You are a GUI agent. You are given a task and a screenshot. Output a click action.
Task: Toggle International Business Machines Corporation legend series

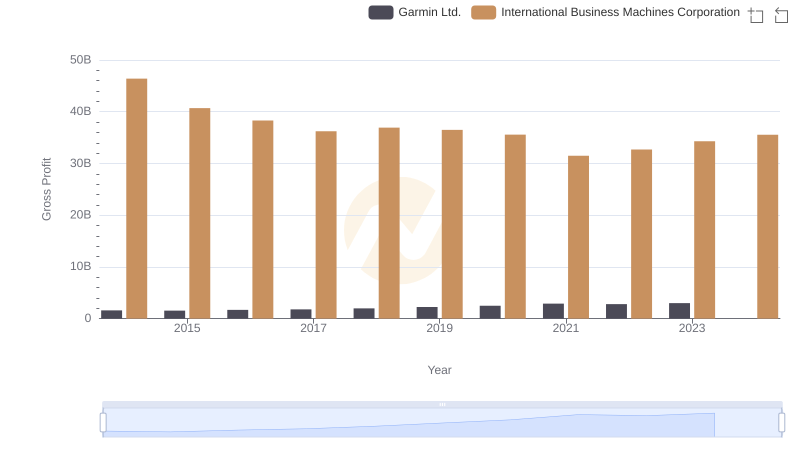(x=606, y=12)
